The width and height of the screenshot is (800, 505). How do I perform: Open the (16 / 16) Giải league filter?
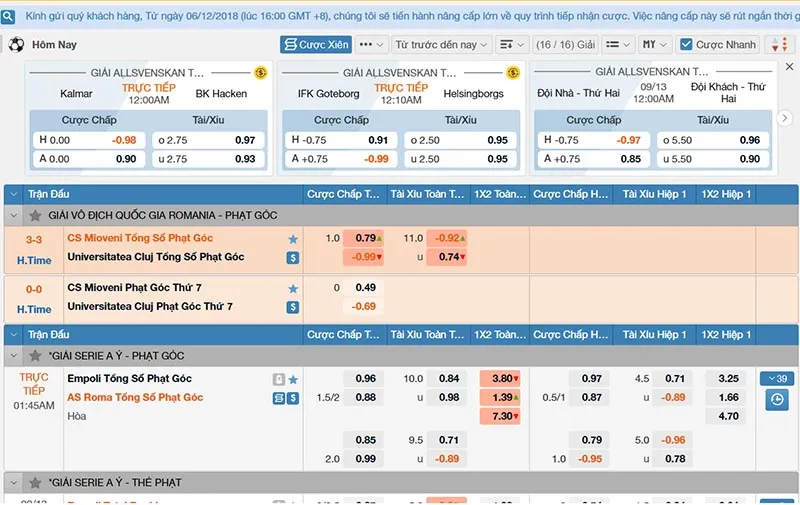(565, 45)
